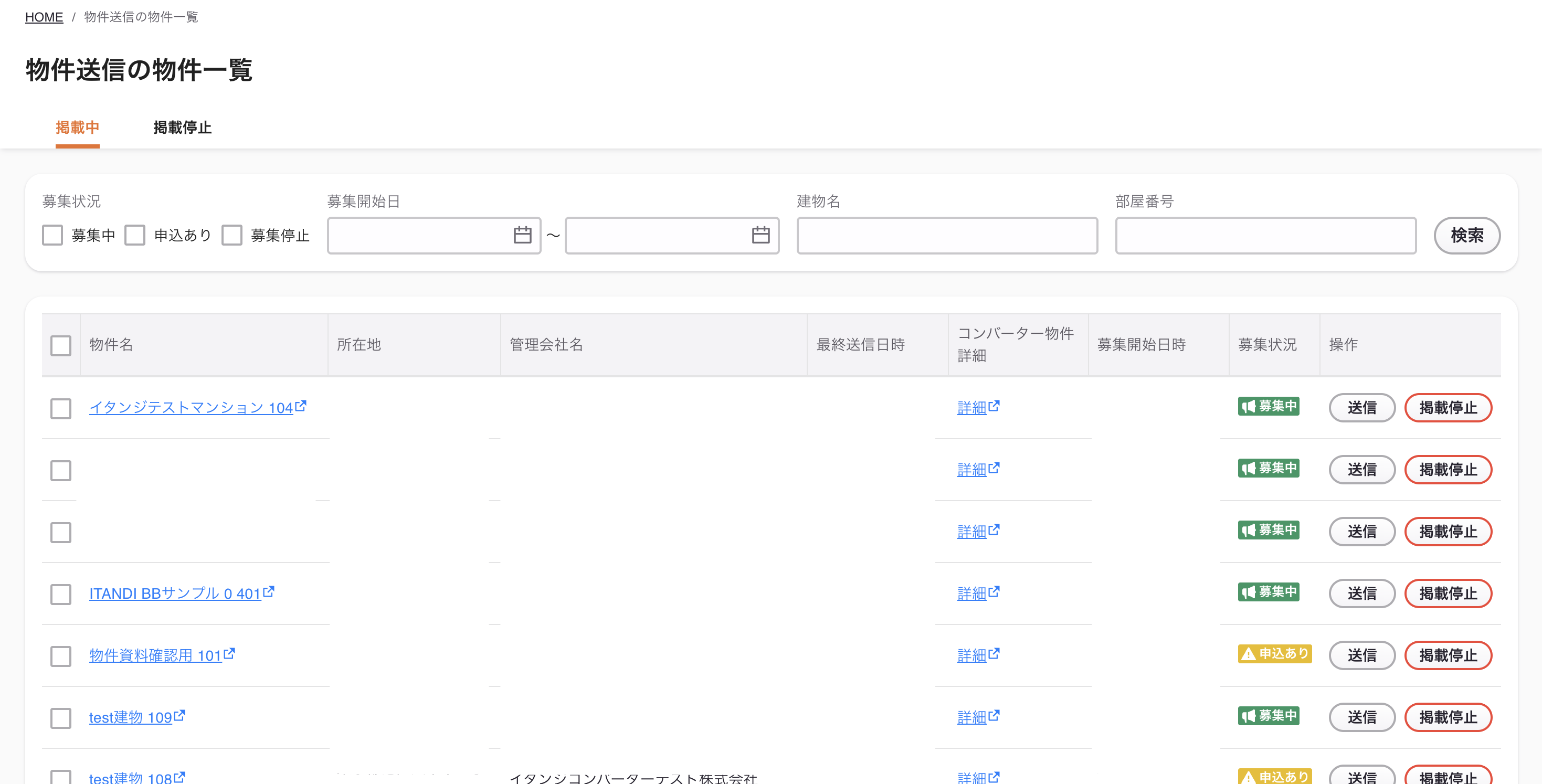Select checkbox for 物件資料確認用 101 row
Viewport: 1542px width, 784px height.
pyautogui.click(x=61, y=656)
